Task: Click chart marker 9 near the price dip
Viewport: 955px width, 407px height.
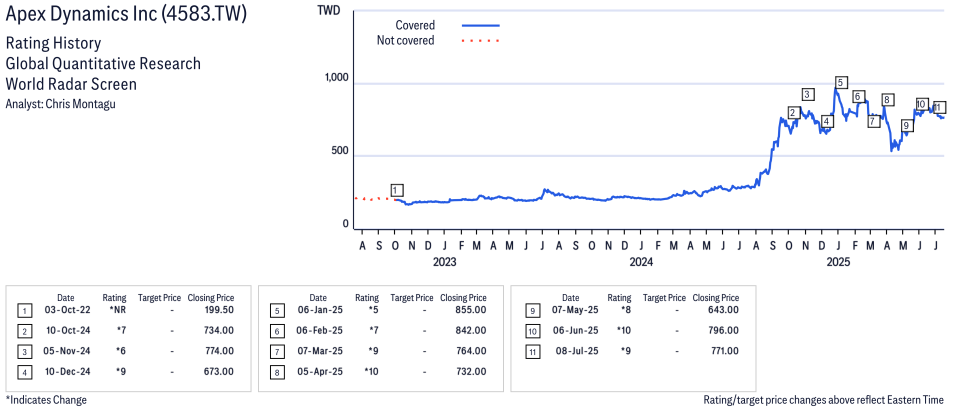Action: click(x=906, y=126)
